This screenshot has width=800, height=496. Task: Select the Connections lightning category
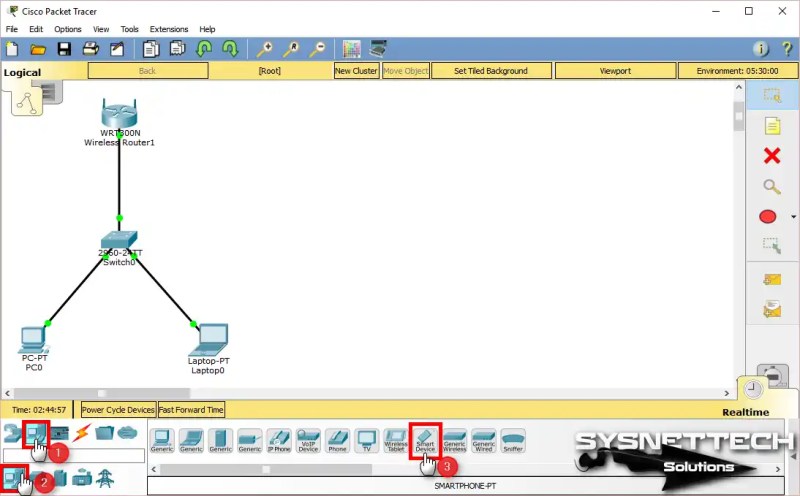click(82, 433)
